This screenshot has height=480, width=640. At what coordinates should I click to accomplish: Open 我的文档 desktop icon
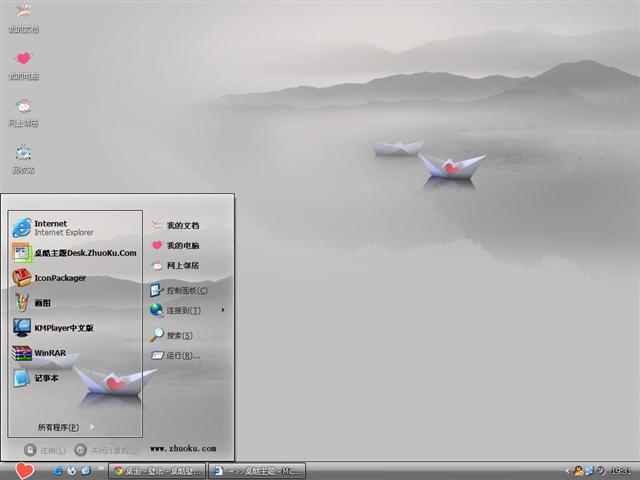24,18
